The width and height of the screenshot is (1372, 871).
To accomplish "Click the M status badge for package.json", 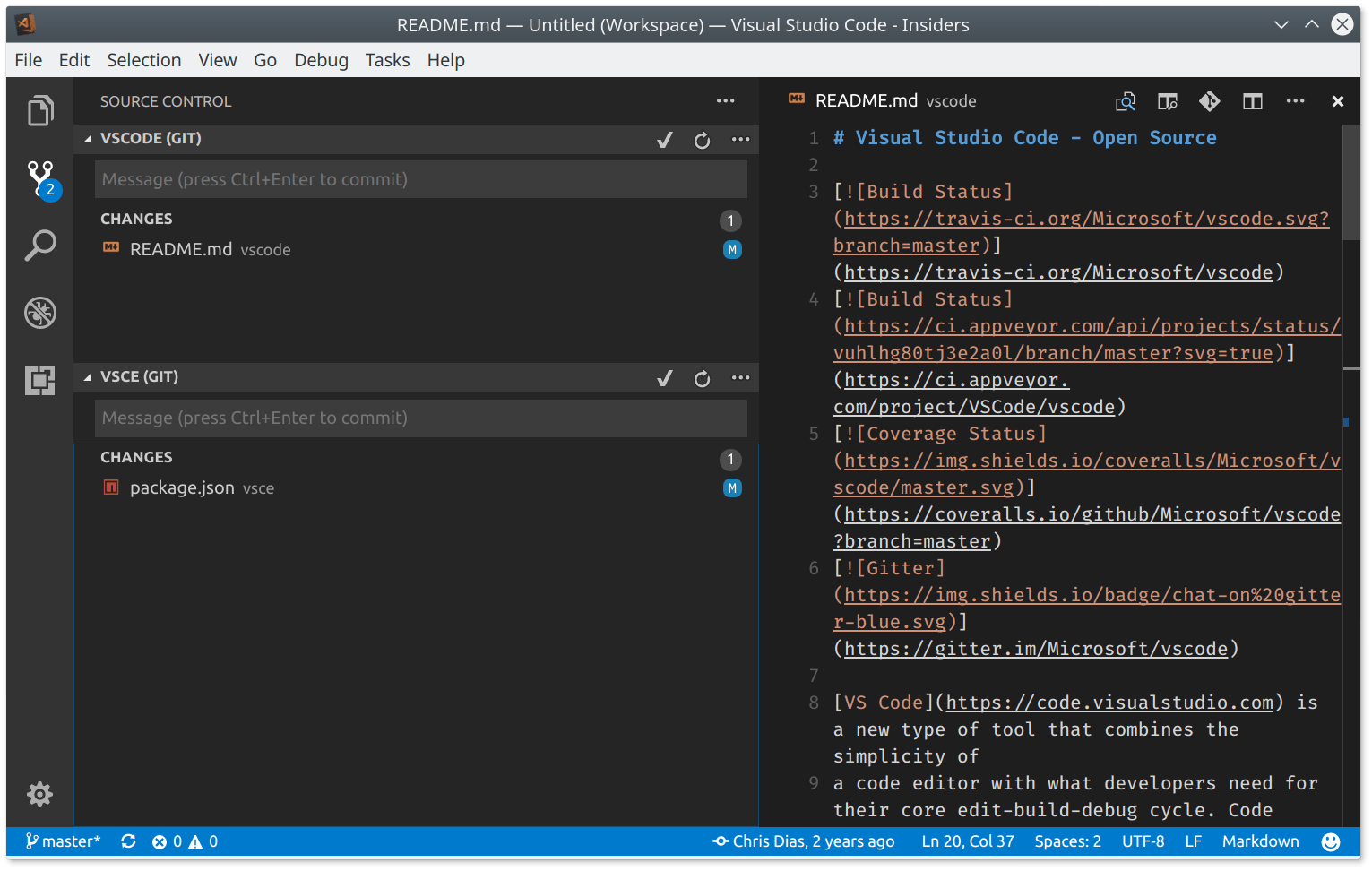I will click(732, 488).
